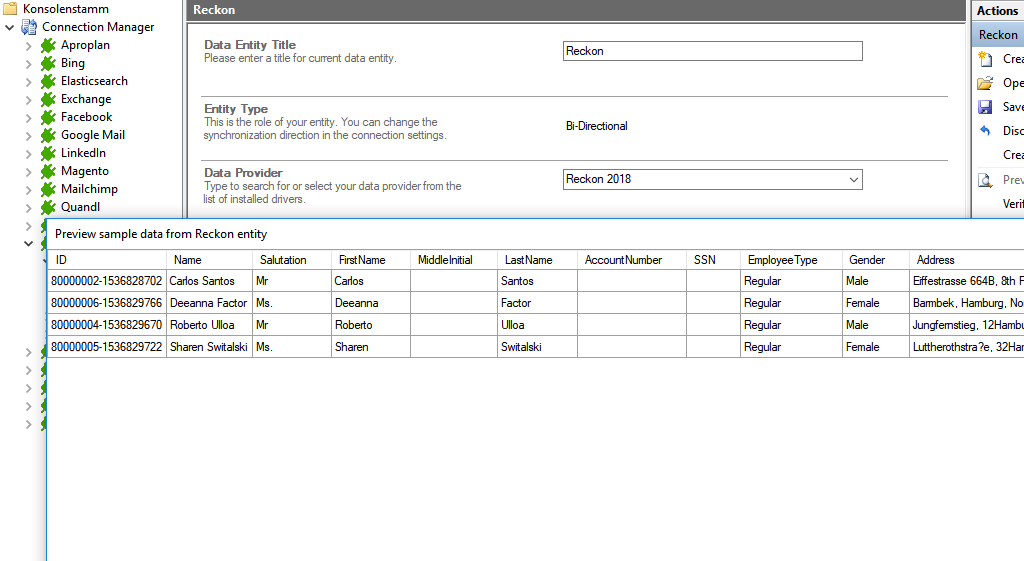Screen dimensions: 1024x561
Task: Click the EmployeeType column header
Action: tap(782, 260)
